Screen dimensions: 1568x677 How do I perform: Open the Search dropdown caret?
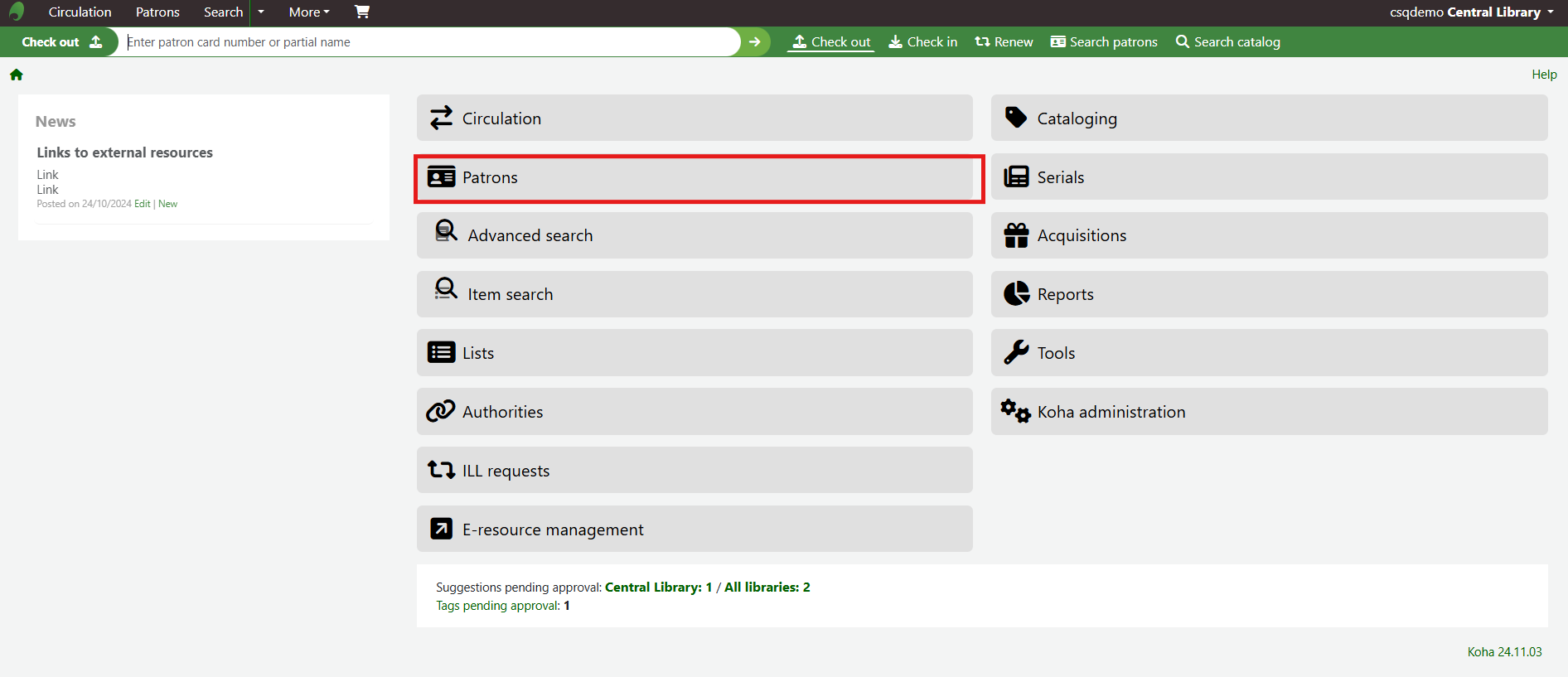coord(261,12)
